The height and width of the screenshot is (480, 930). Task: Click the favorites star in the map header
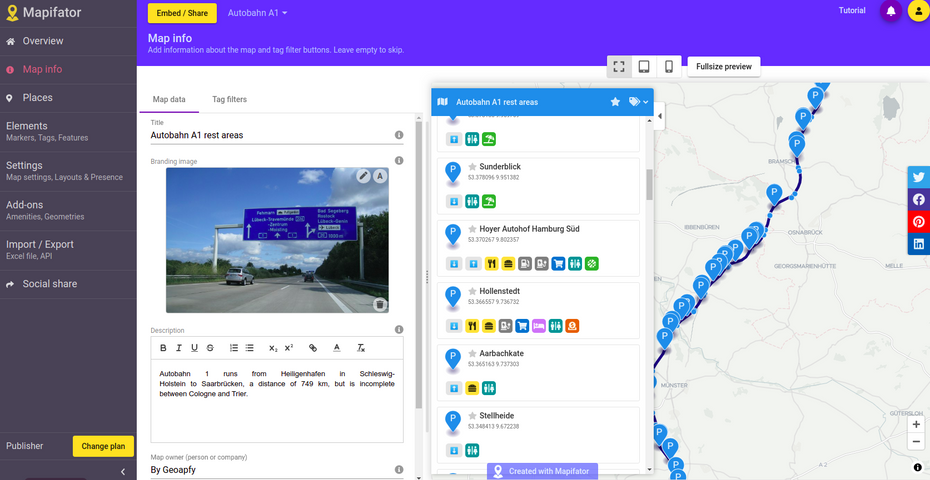coord(616,102)
